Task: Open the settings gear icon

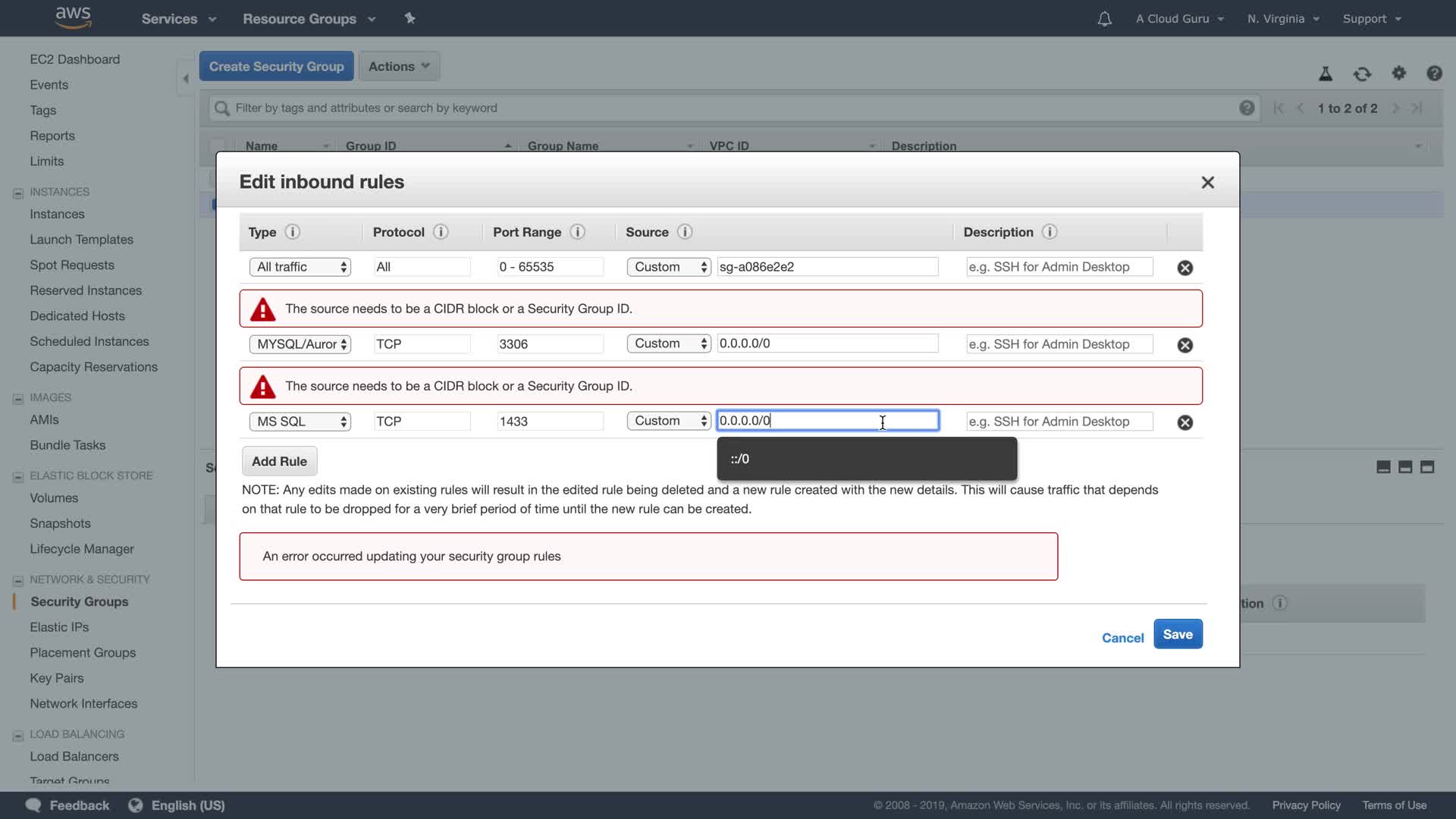Action: click(1398, 74)
